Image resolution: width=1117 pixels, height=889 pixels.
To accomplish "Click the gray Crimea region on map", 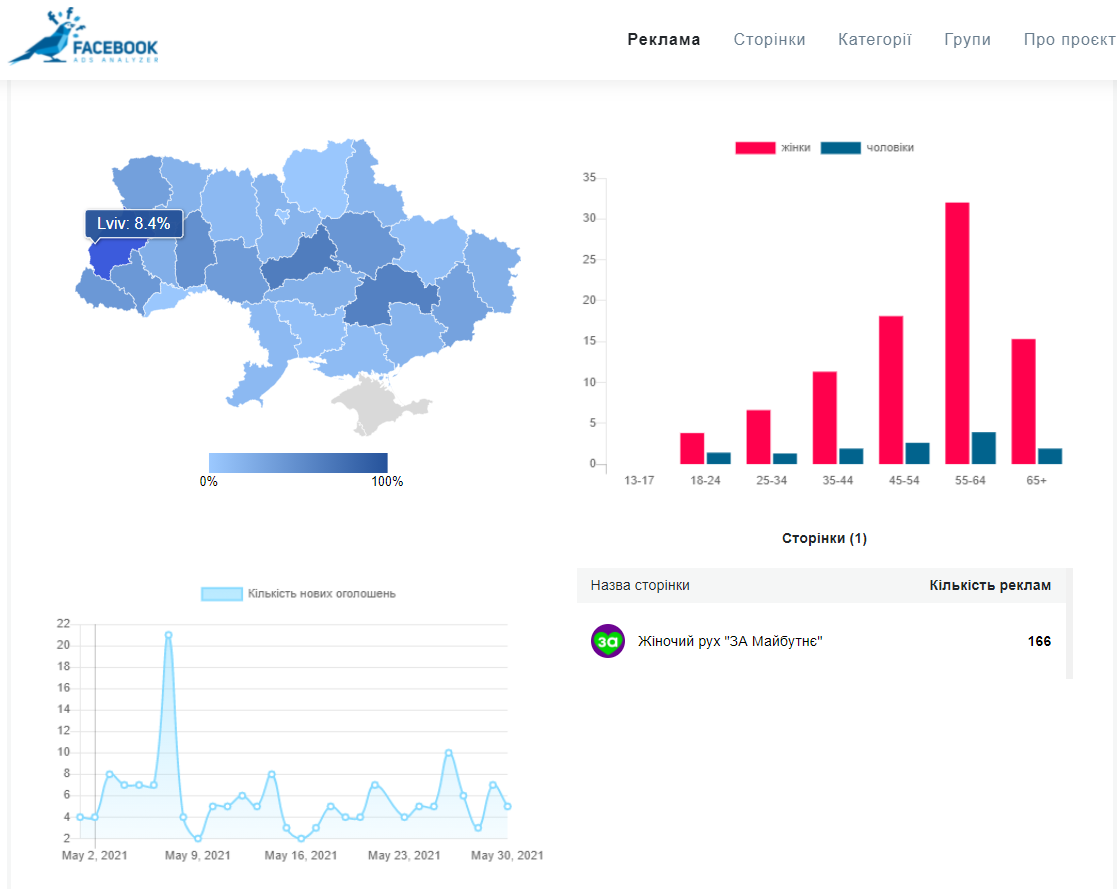I will click(375, 408).
